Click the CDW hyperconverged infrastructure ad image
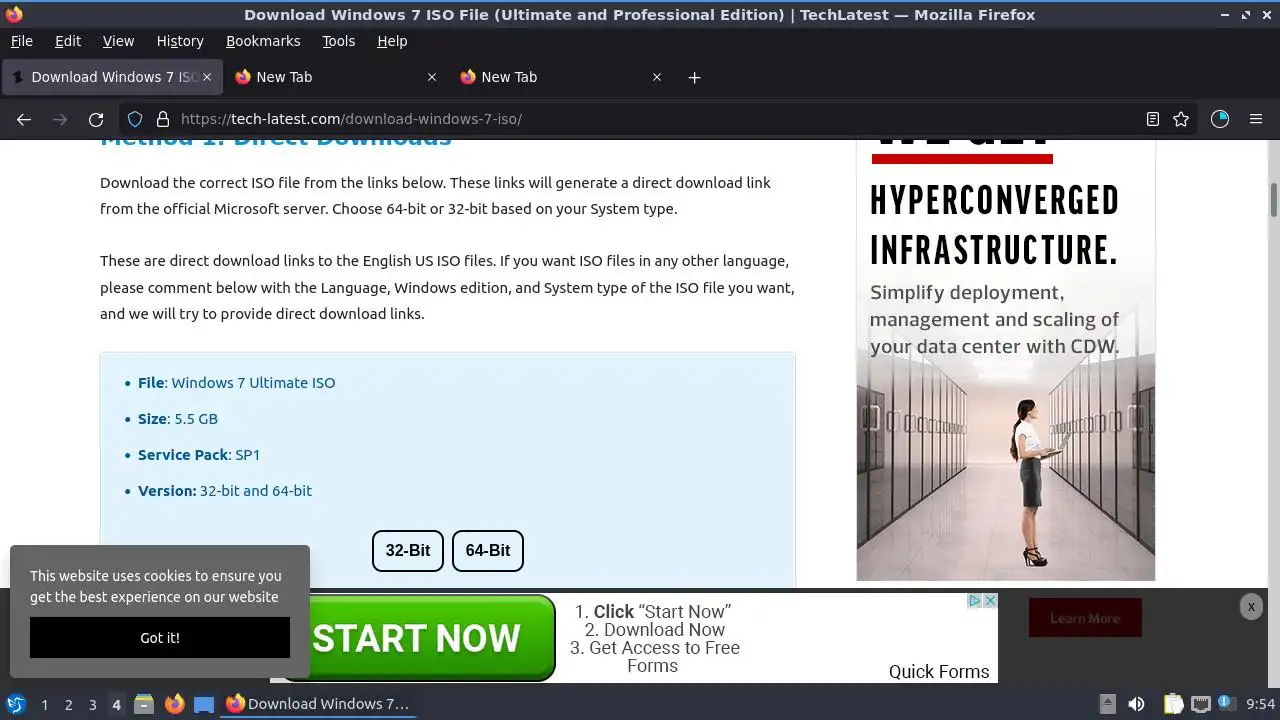Viewport: 1280px width, 720px height. (x=1006, y=360)
